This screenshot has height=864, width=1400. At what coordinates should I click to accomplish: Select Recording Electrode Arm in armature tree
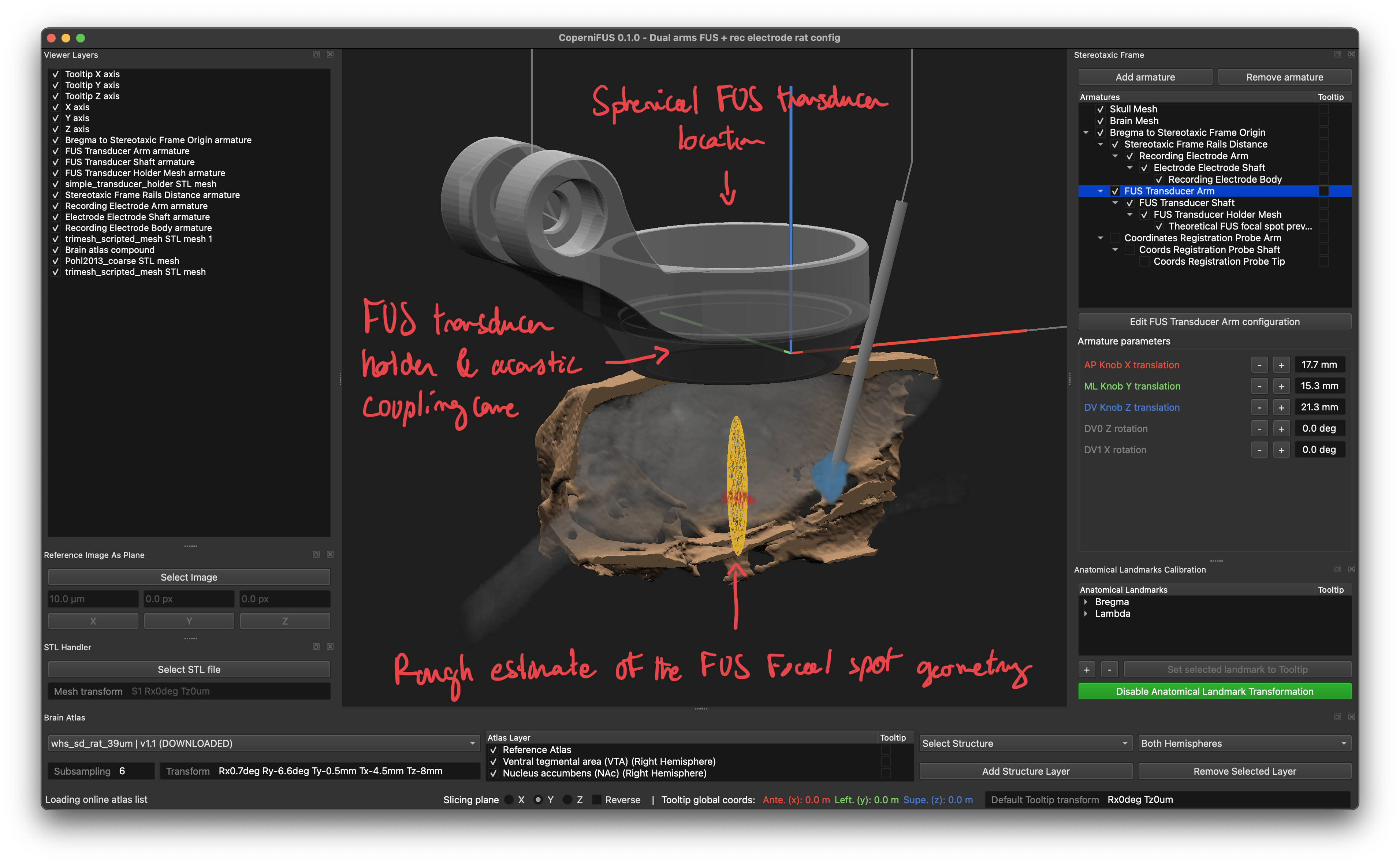(x=1193, y=156)
